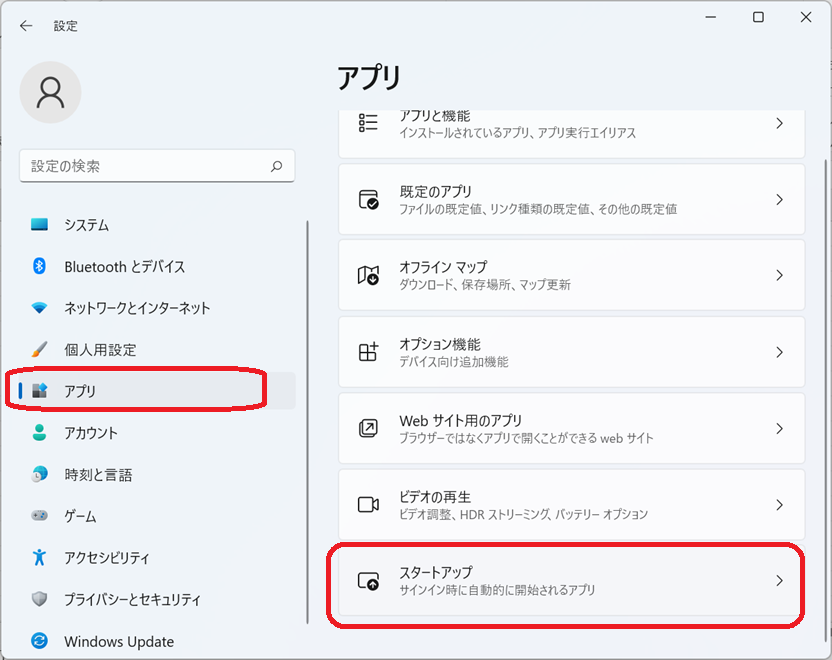Viewport: 832px width, 660px height.
Task: Open Web サイト用のアプリ via its chevron
Action: 779,429
